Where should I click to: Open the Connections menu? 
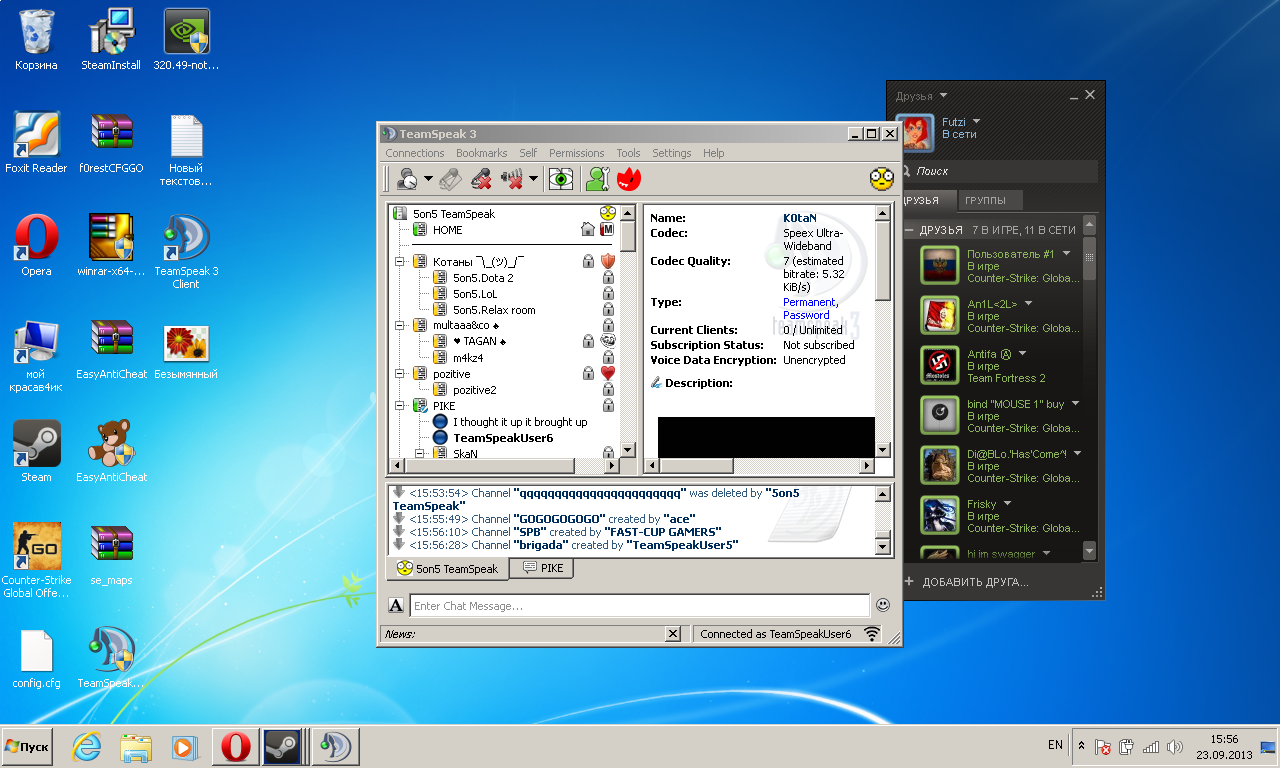[415, 153]
